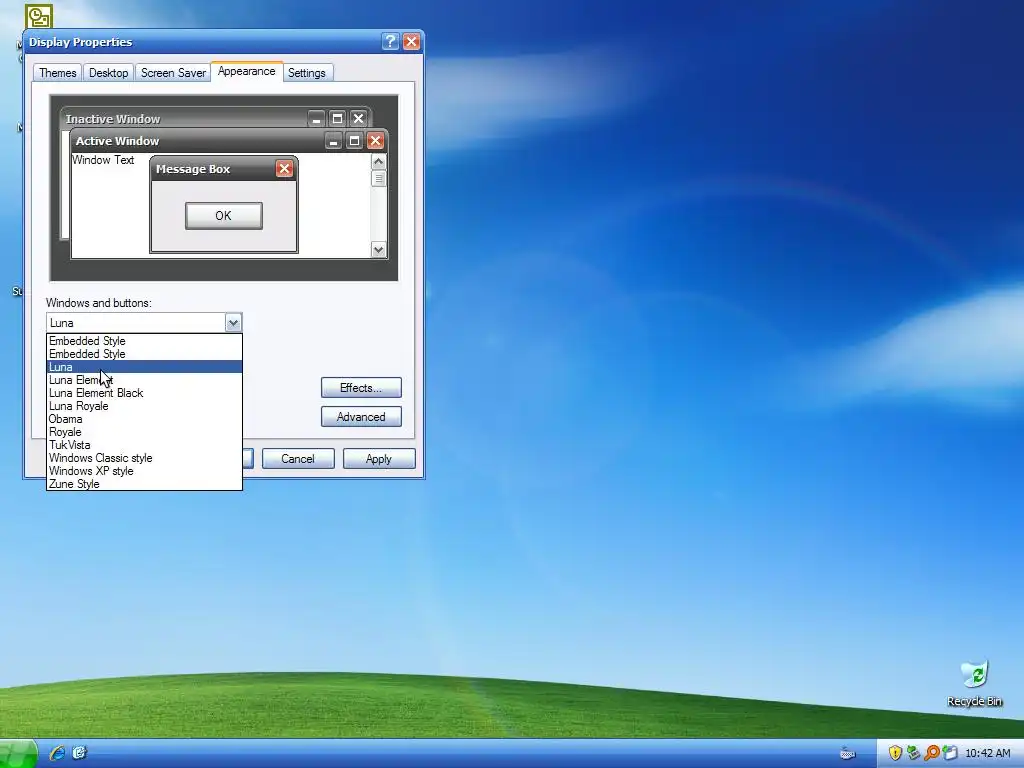Image resolution: width=1024 pixels, height=768 pixels.
Task: Select the yellow-green desktop icon above the dialog
Action: pos(39,16)
